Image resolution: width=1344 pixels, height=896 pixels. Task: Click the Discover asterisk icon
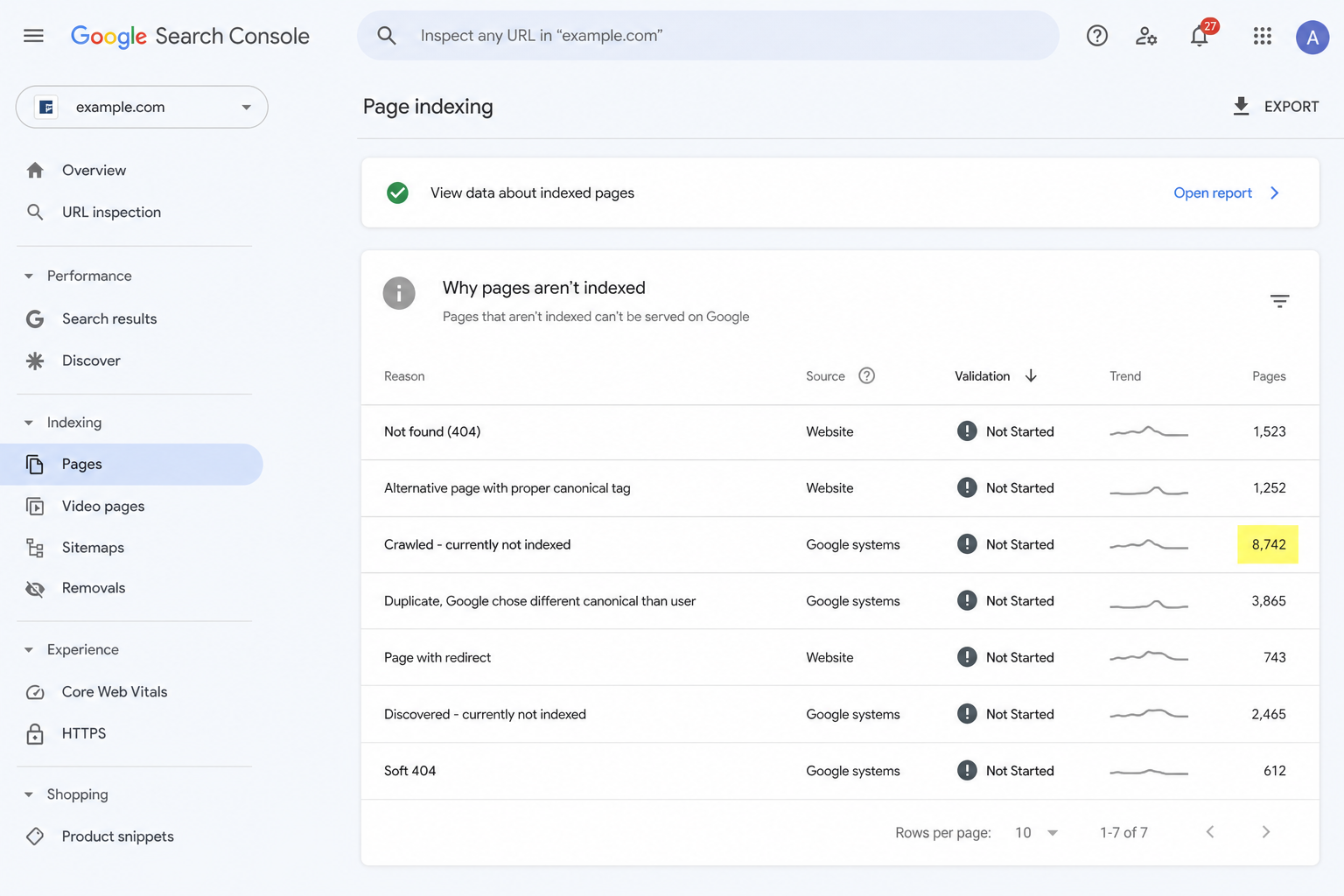(35, 360)
